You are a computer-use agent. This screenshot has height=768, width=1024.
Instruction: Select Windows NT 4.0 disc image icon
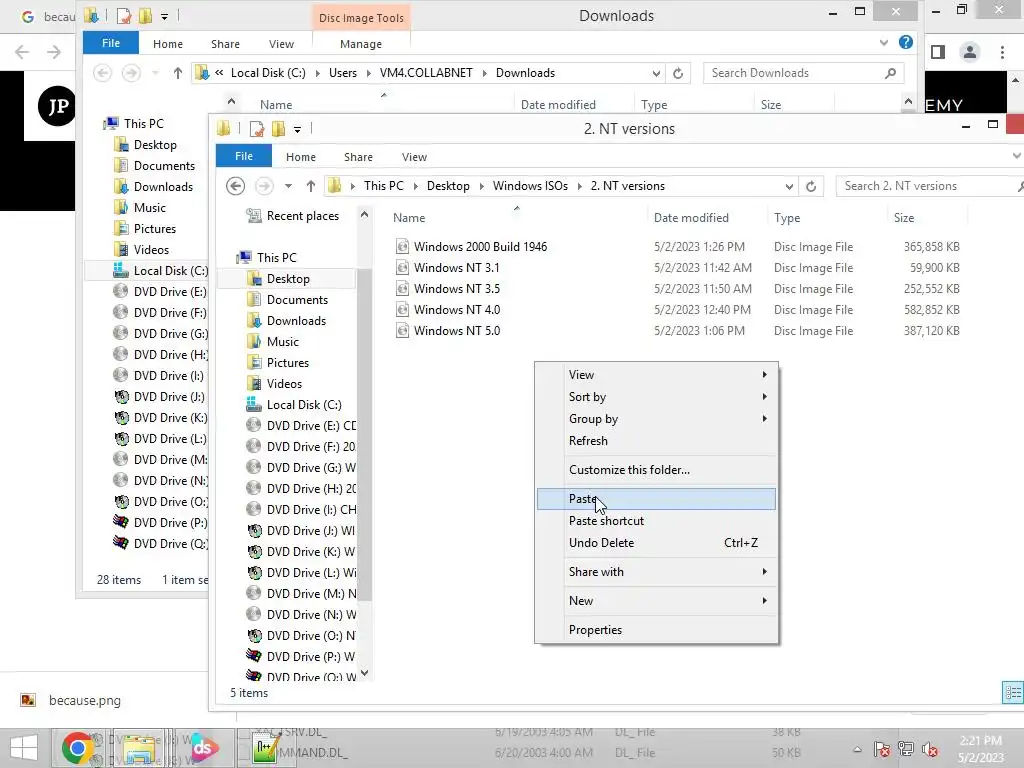[x=403, y=309]
